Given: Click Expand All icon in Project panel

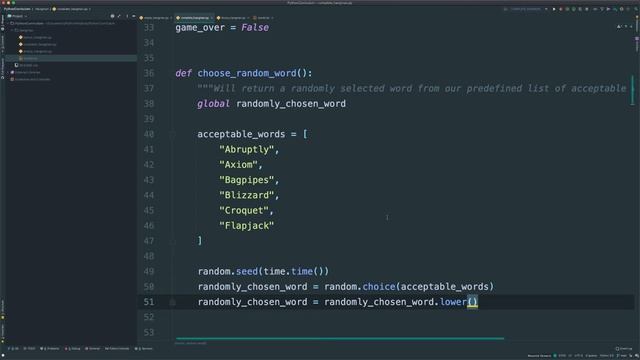Looking at the screenshot, I should [x=119, y=16].
